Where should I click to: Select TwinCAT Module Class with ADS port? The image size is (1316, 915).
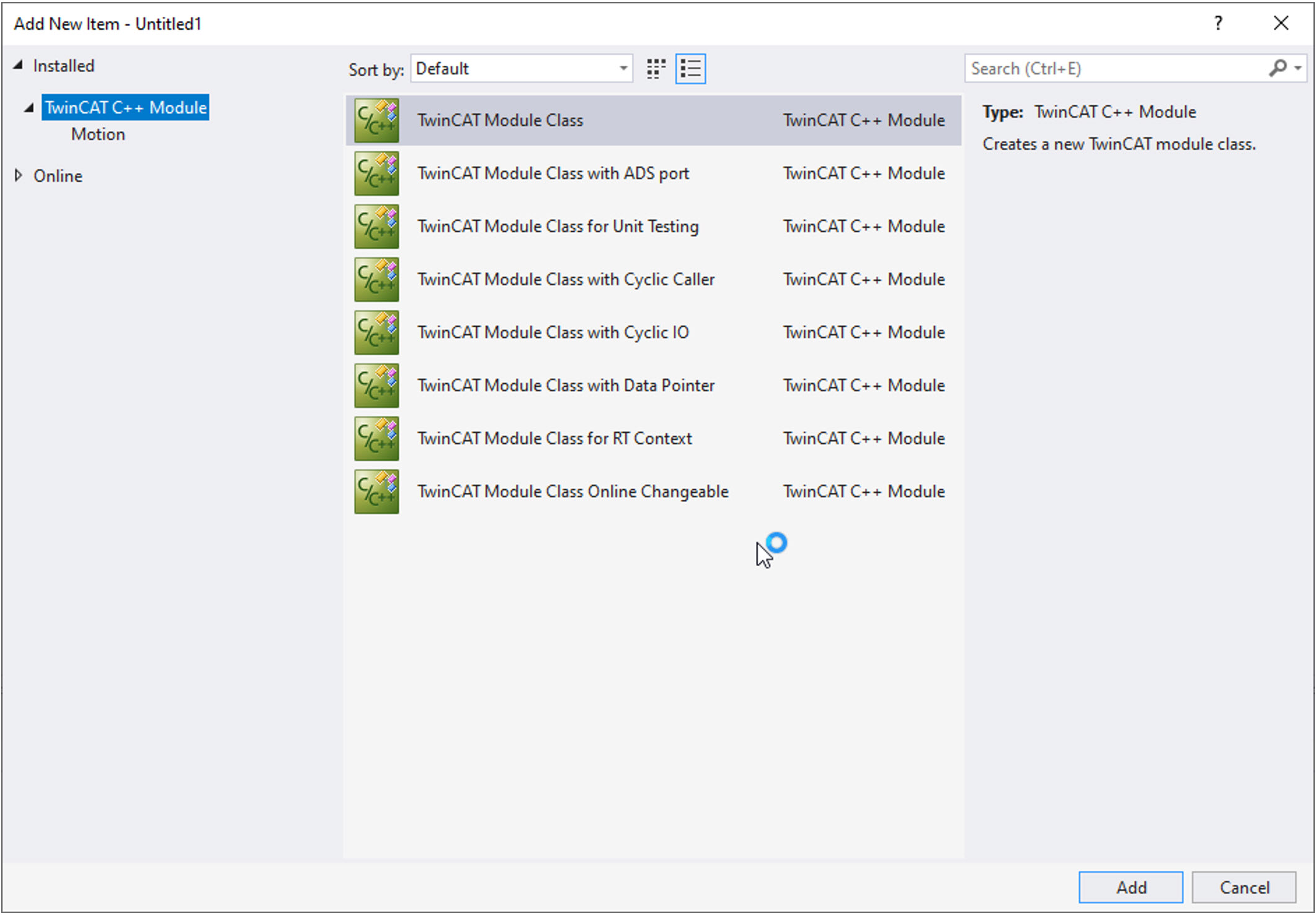click(654, 174)
